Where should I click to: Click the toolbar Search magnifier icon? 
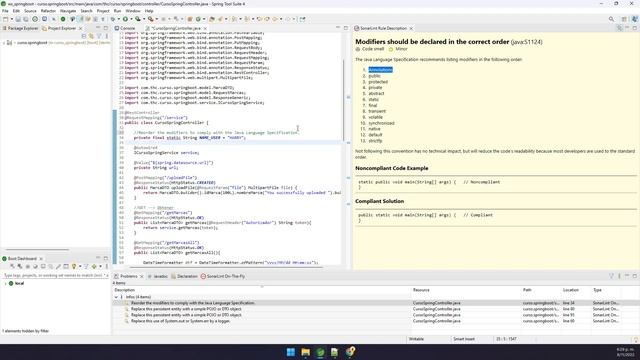(611, 19)
